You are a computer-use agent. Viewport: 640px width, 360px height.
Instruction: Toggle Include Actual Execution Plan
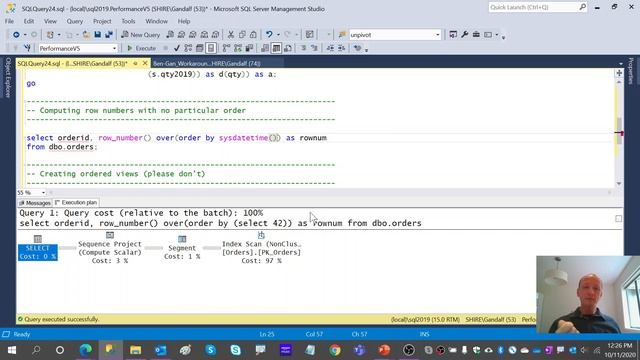point(226,48)
